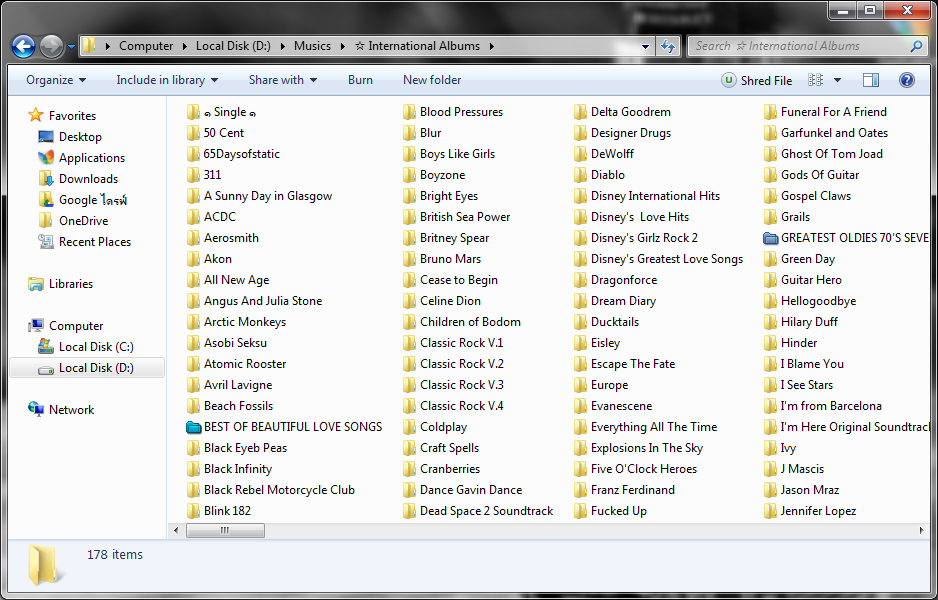938x600 pixels.
Task: Open the recent pages dropdown arrow
Action: [71, 46]
